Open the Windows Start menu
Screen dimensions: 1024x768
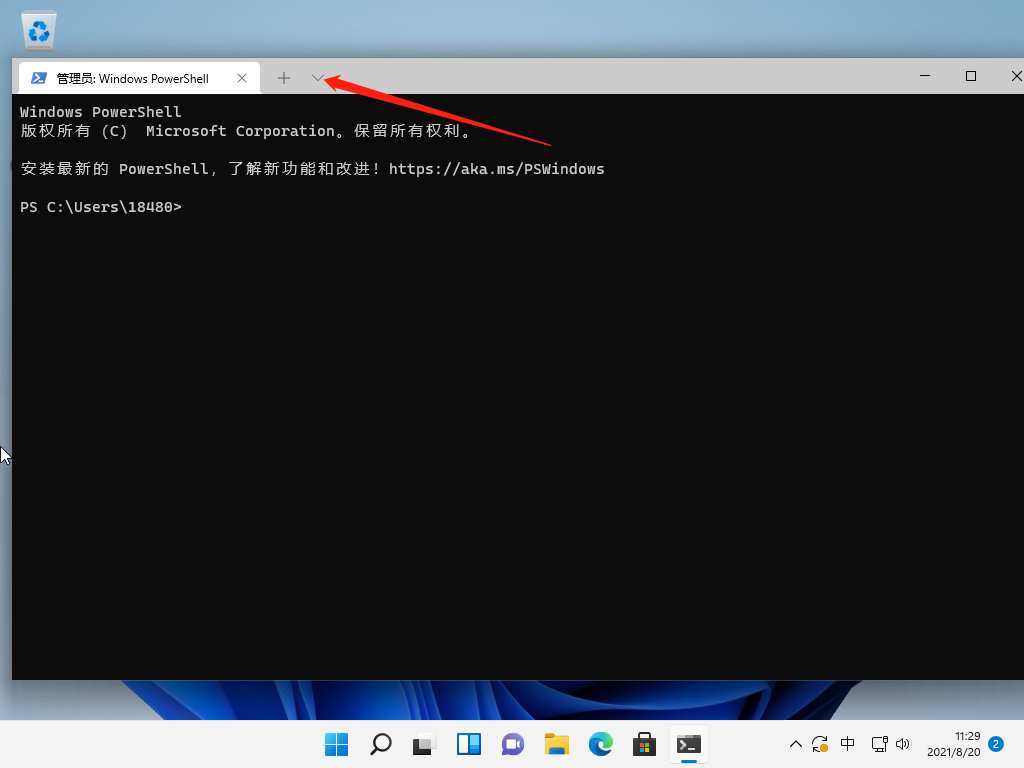point(336,744)
